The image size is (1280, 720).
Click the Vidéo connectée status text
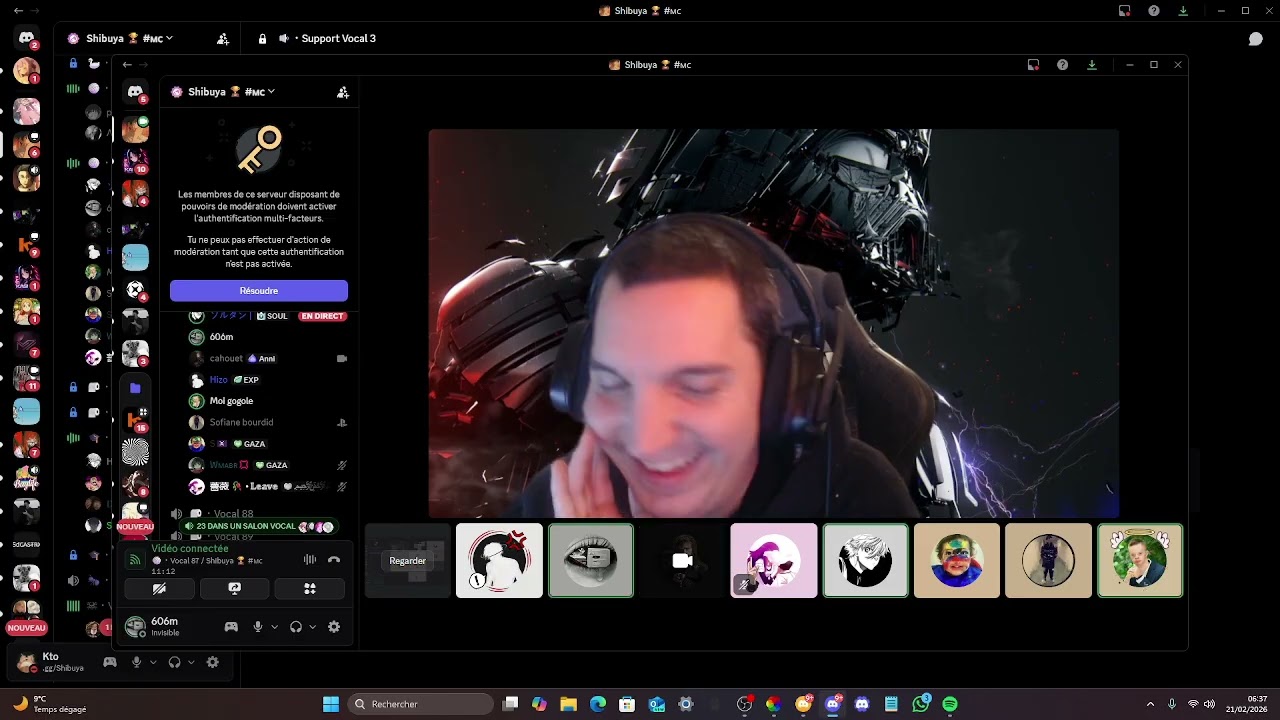(190, 549)
